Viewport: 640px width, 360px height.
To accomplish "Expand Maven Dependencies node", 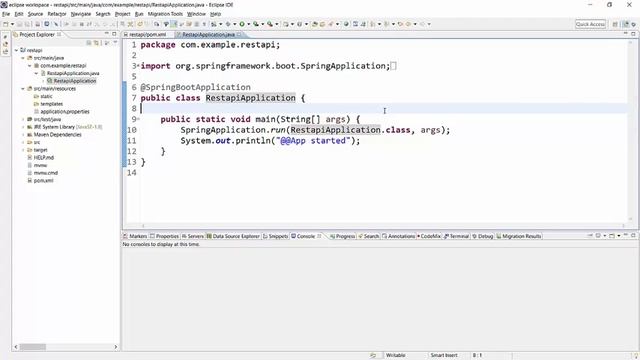I will (23, 135).
